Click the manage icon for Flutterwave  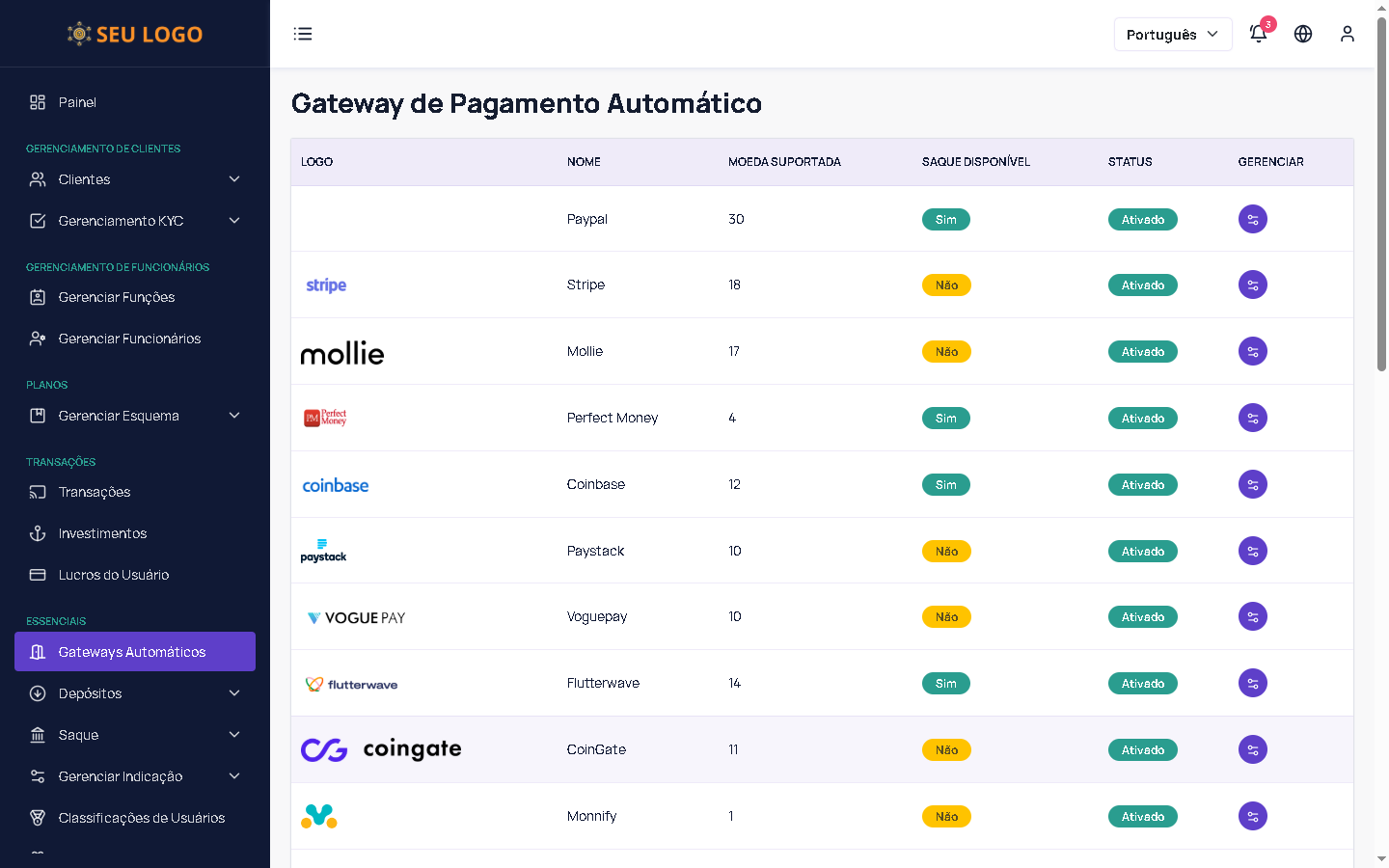pos(1252,683)
